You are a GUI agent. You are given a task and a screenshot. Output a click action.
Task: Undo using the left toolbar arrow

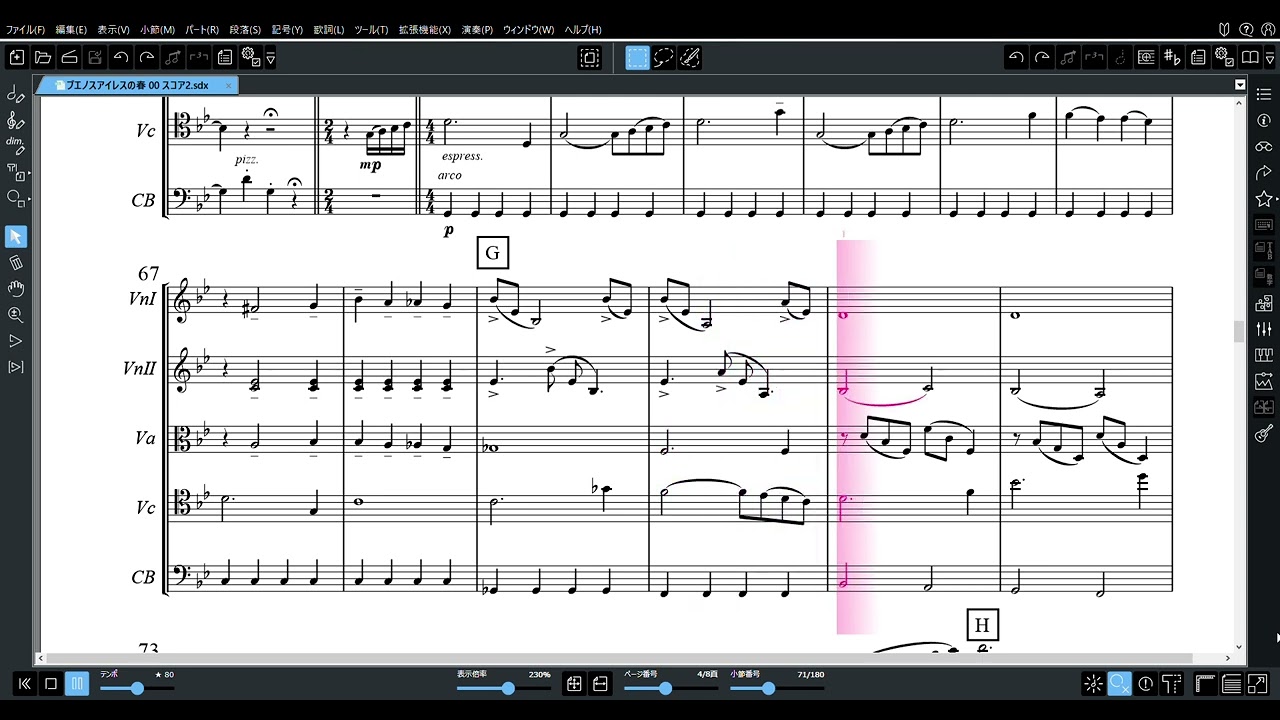(121, 58)
